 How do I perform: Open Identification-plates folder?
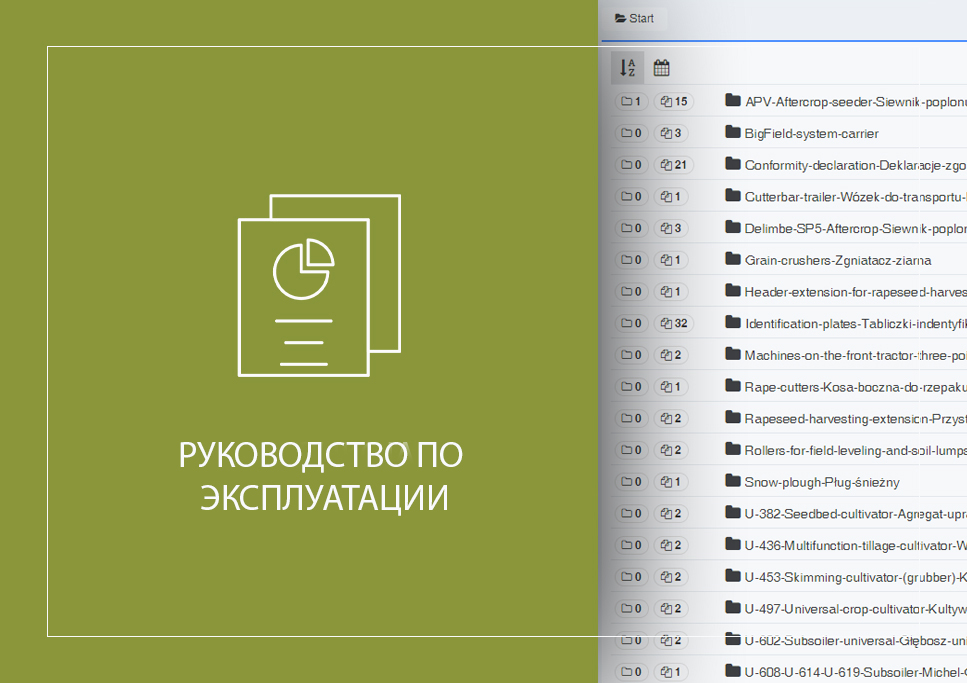pyautogui.click(x=855, y=323)
